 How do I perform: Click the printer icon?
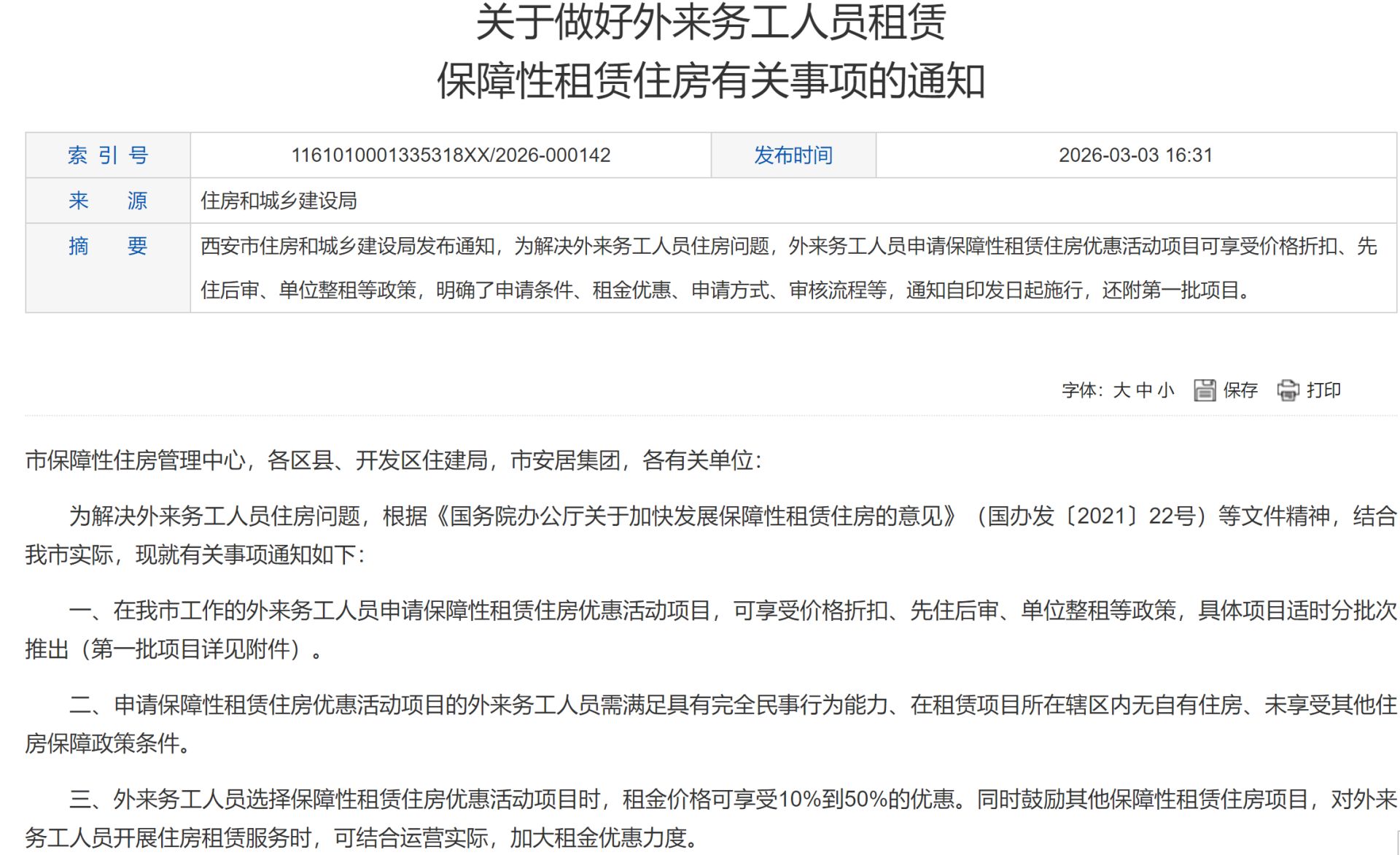(x=1288, y=390)
